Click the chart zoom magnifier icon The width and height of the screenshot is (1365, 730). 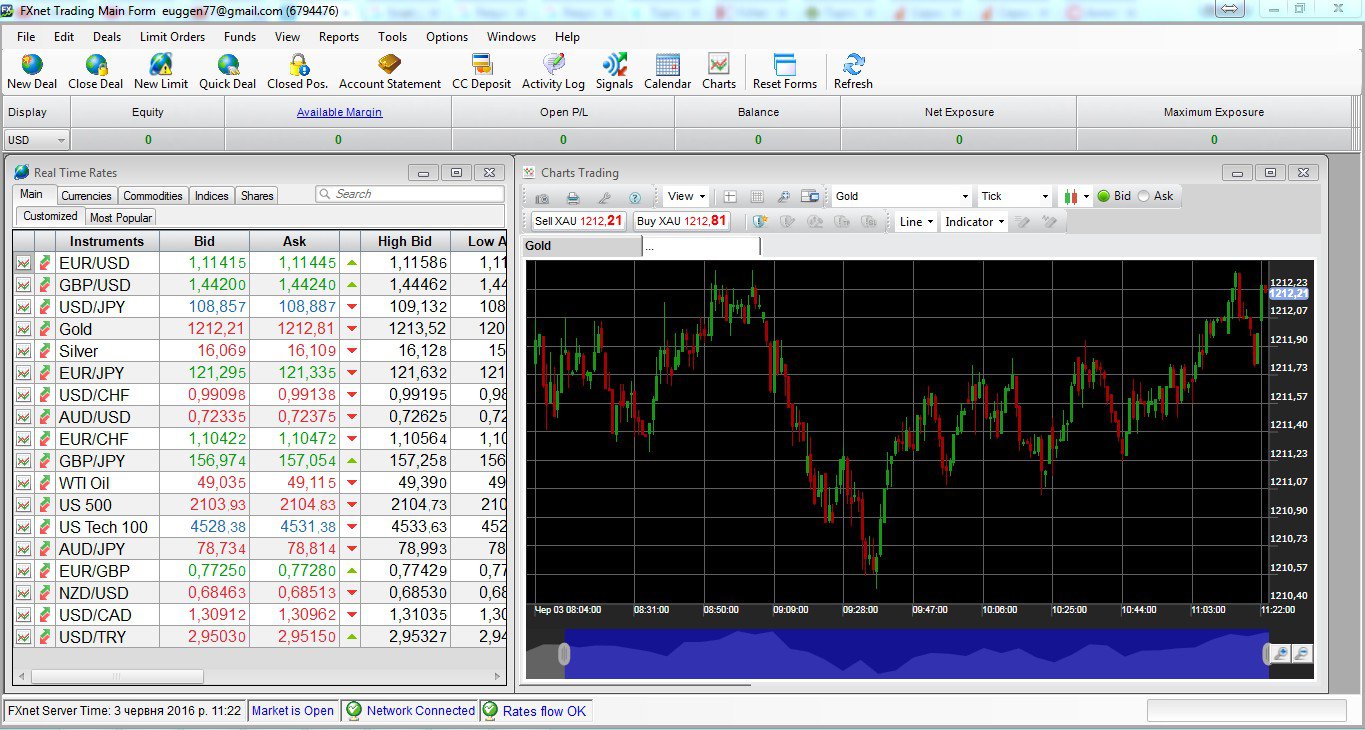click(784, 197)
